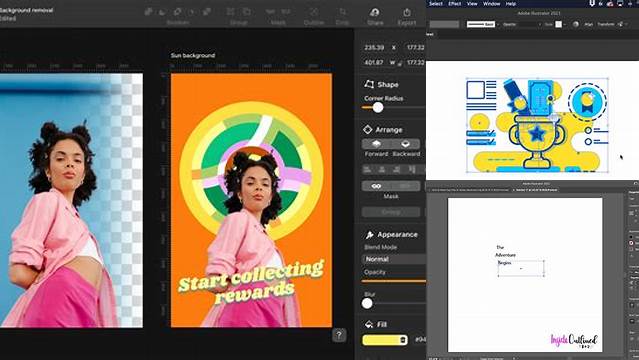Click the Share icon in the editor toolbar
Viewport: 639px width, 360px height.
375,13
